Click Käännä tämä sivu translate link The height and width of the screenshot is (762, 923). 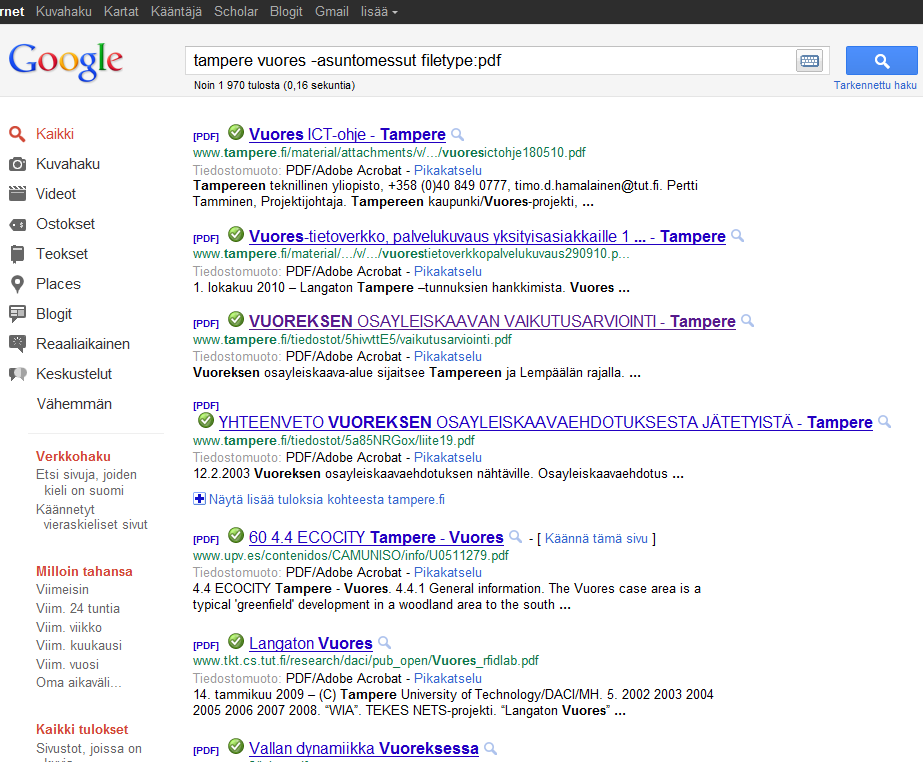596,538
